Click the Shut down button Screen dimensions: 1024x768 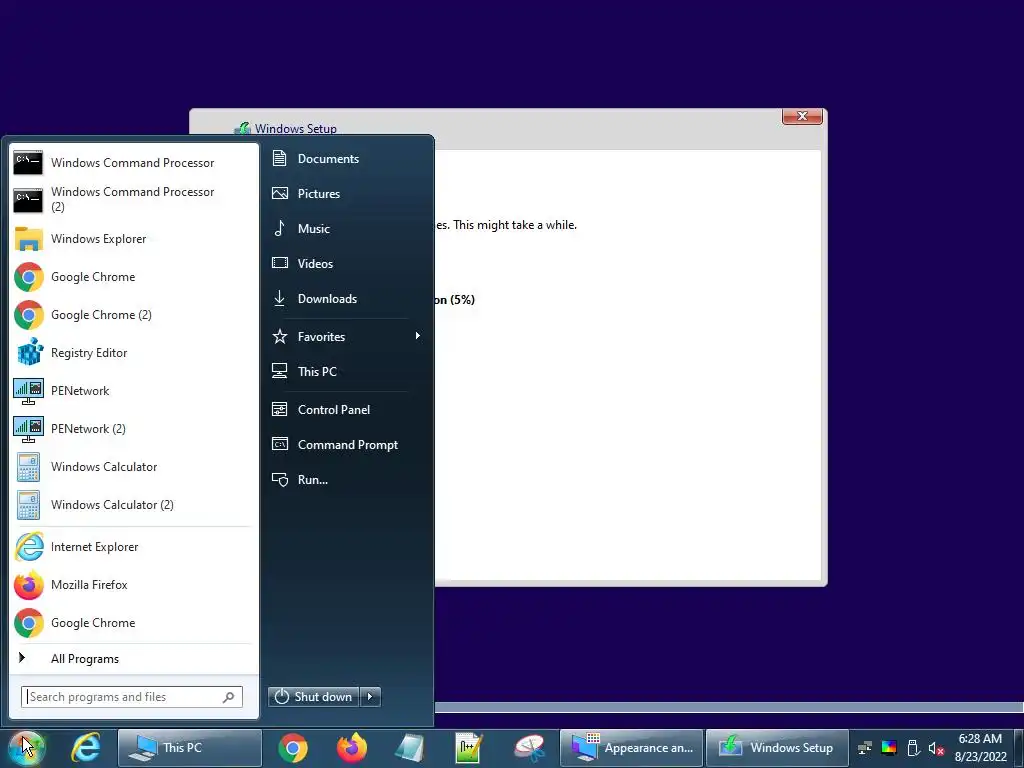313,697
